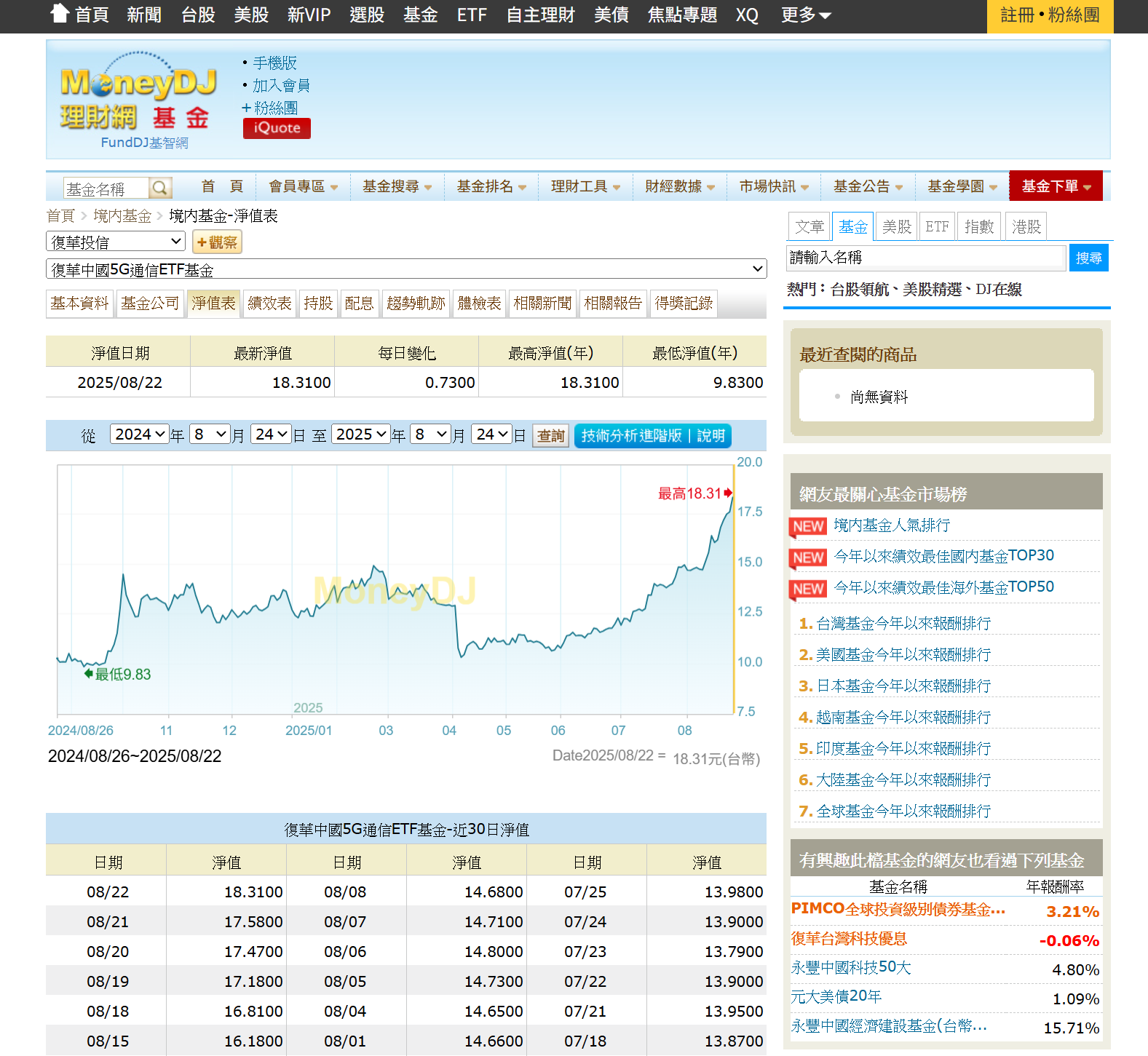Switch to the 趨勢軌跡 tab
Image resolution: width=1148 pixels, height=1056 pixels.
click(x=416, y=303)
